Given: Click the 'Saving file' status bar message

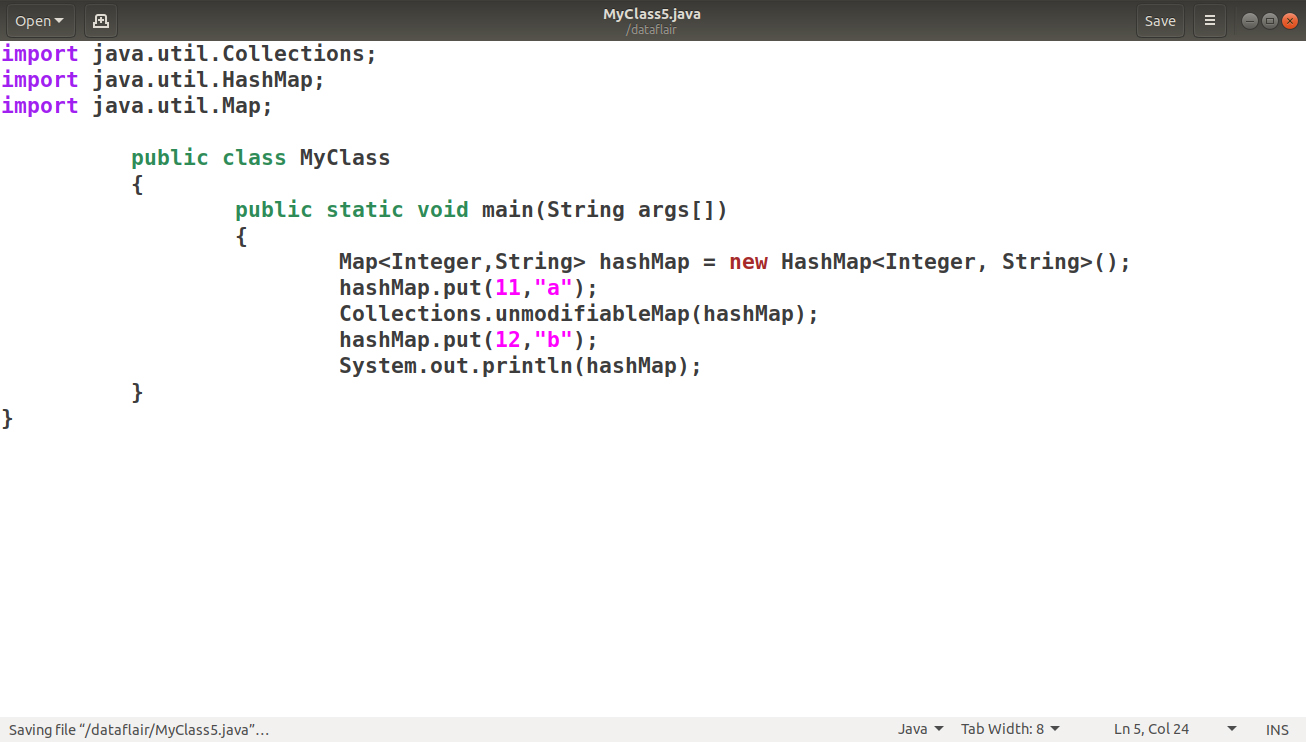Looking at the screenshot, I should pos(139,730).
